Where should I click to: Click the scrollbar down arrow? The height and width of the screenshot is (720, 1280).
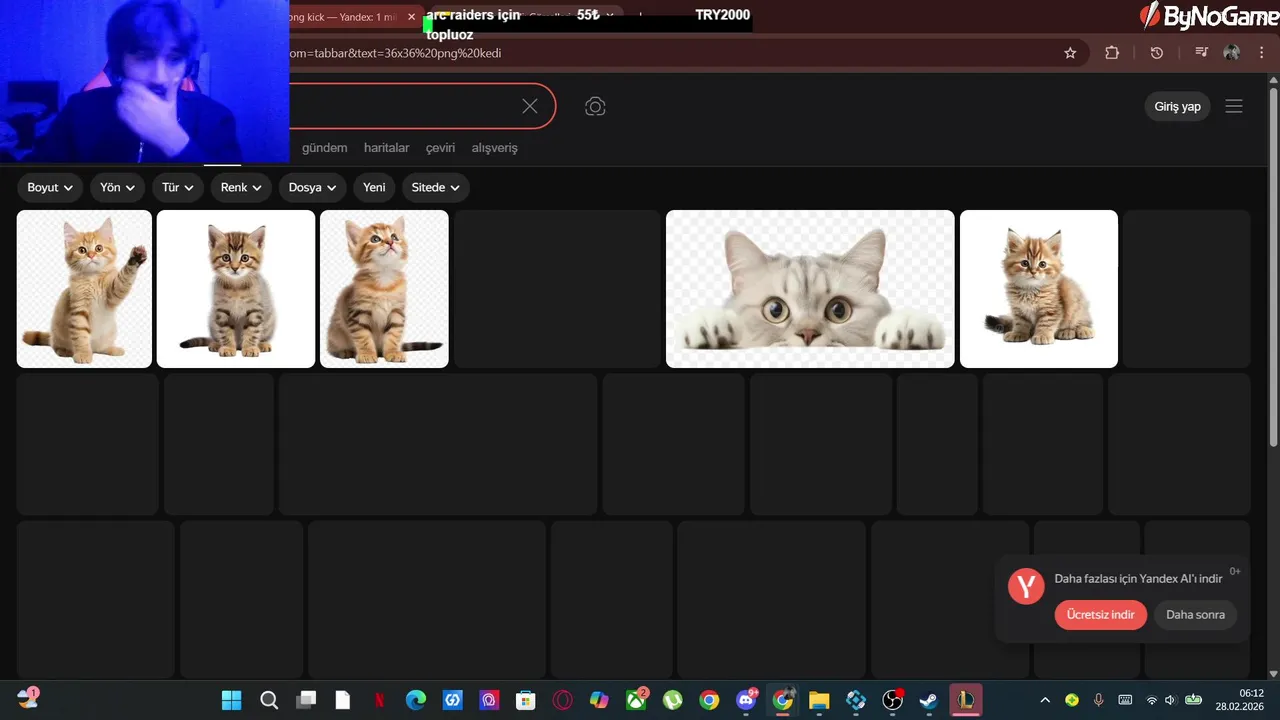(1273, 674)
